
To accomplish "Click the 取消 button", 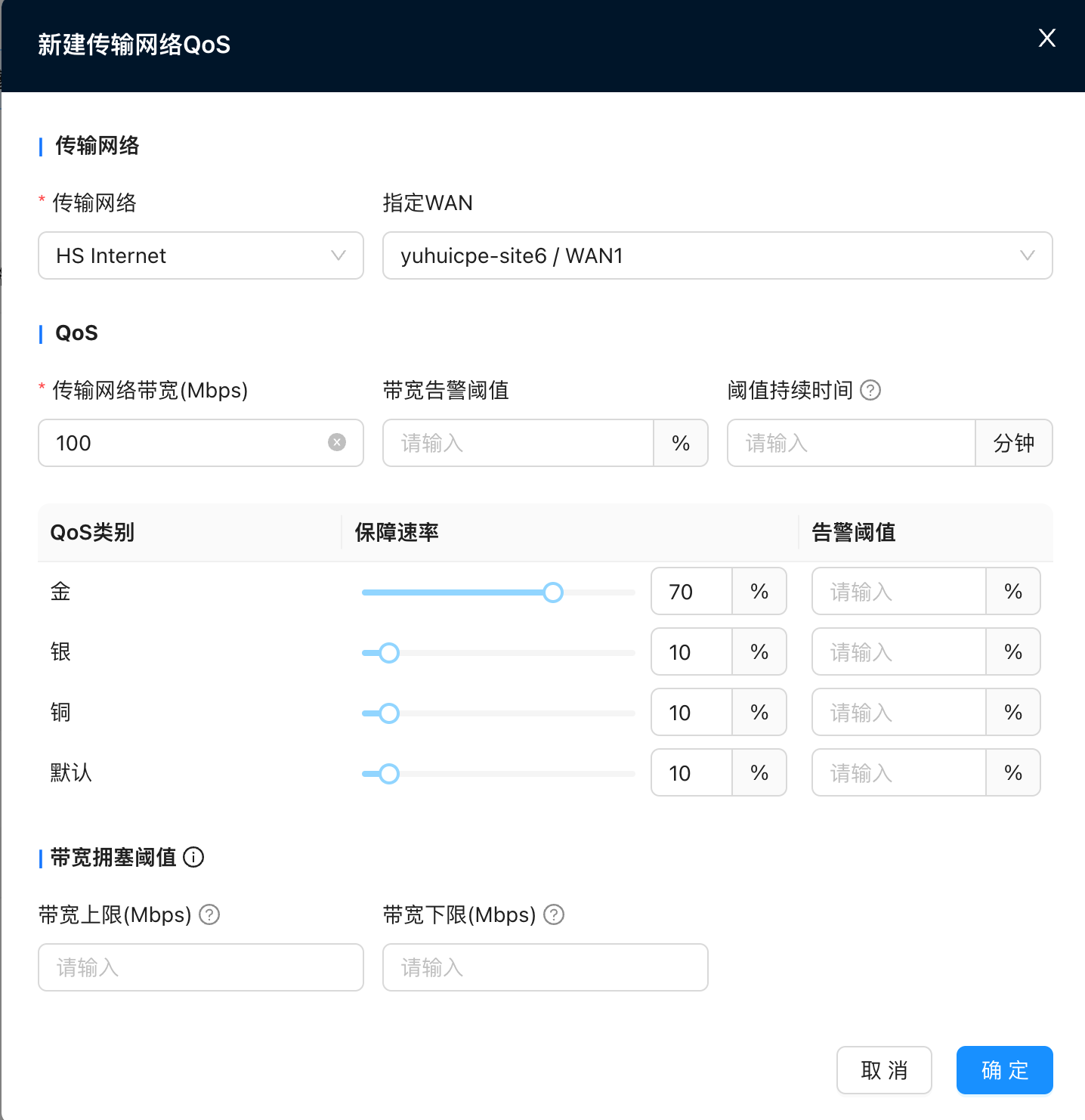I will tap(884, 1070).
